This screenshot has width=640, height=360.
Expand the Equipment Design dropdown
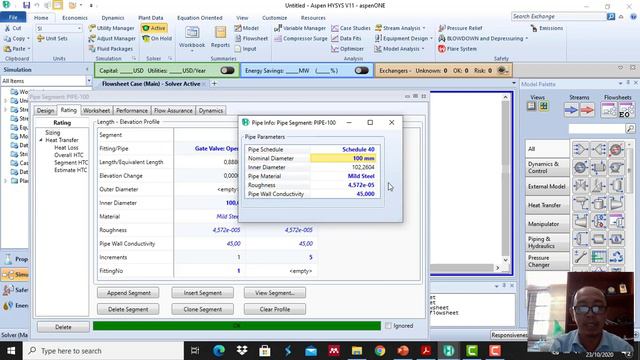(431, 38)
